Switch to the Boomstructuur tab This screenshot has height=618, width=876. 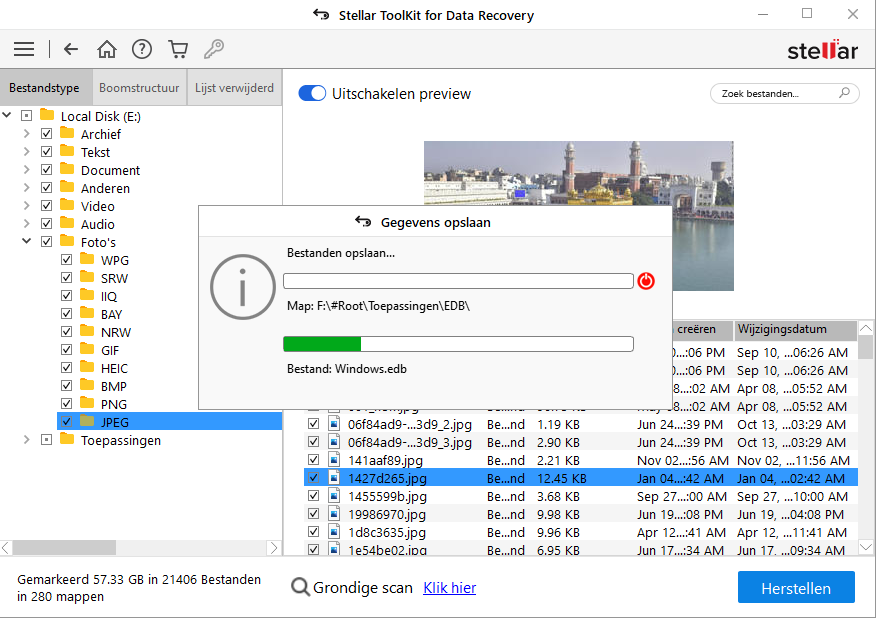click(x=139, y=87)
